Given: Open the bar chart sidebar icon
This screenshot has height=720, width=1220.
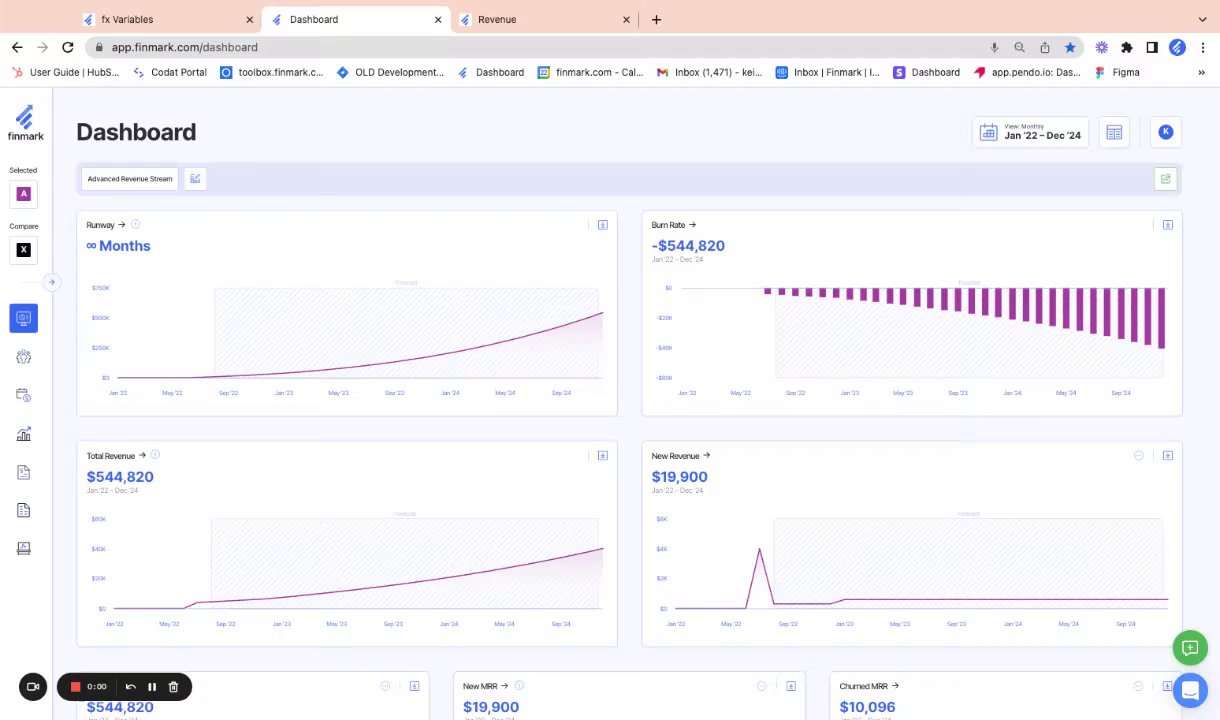Looking at the screenshot, I should 24,434.
